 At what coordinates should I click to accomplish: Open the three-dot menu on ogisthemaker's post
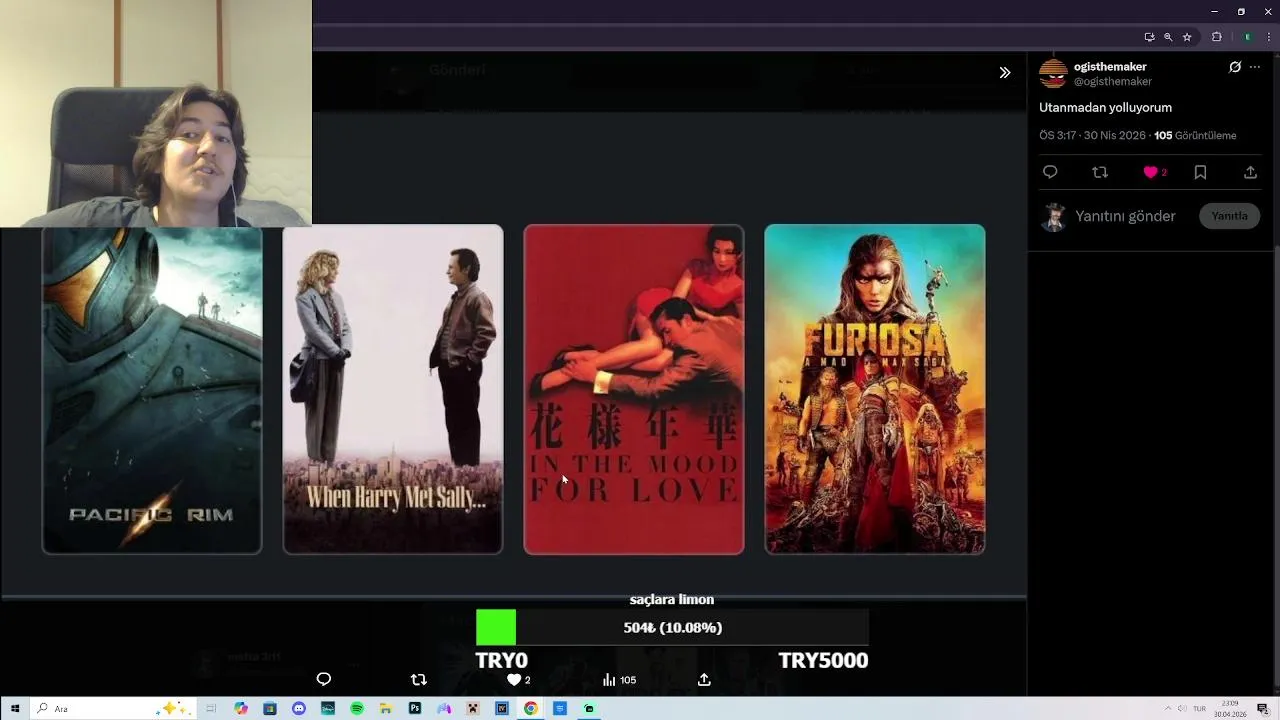tap(1255, 67)
